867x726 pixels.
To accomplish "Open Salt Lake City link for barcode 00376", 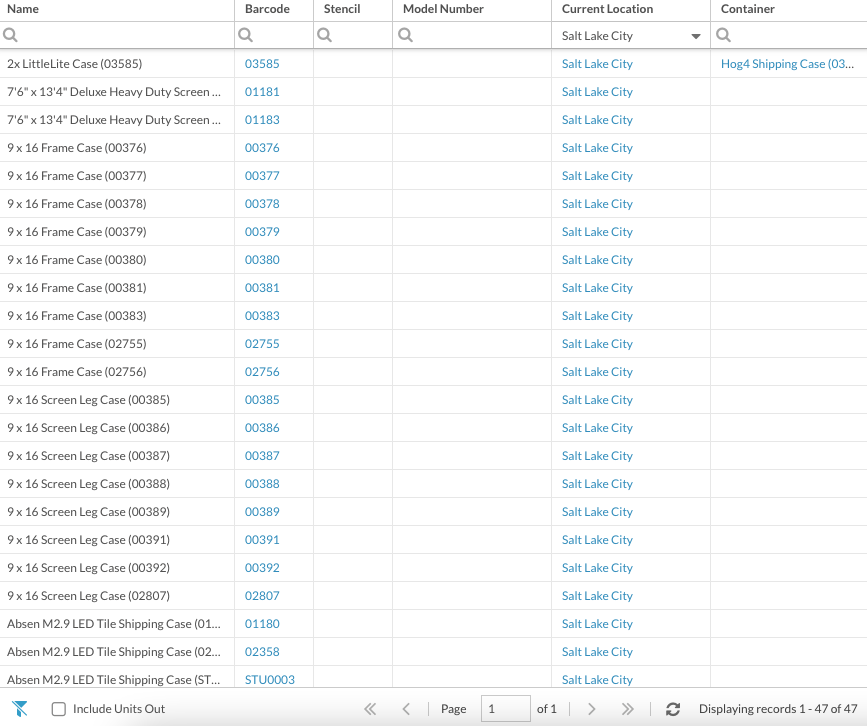I will 597,148.
